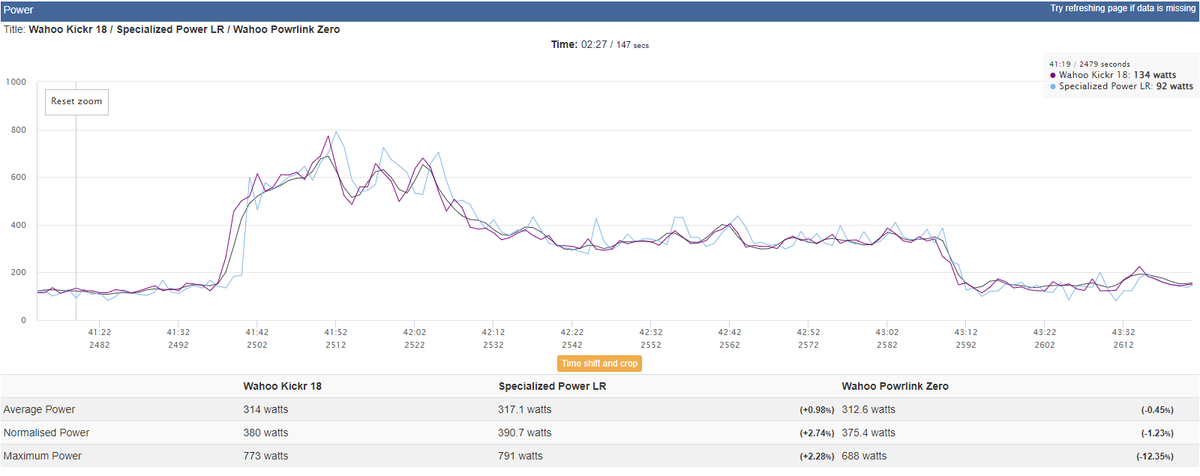Click the 42:12 x-axis tick label
1200x476 pixels.
click(493, 332)
